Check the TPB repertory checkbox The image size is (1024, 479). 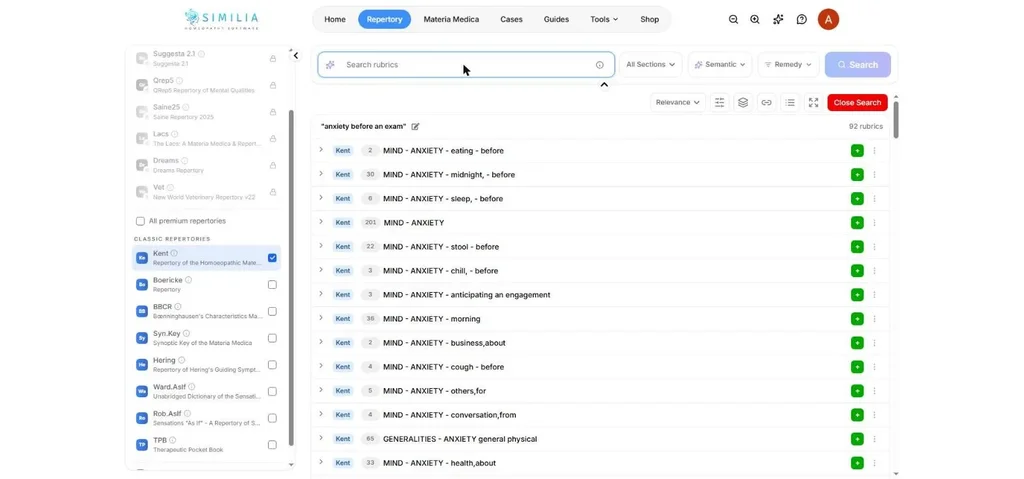[272, 445]
